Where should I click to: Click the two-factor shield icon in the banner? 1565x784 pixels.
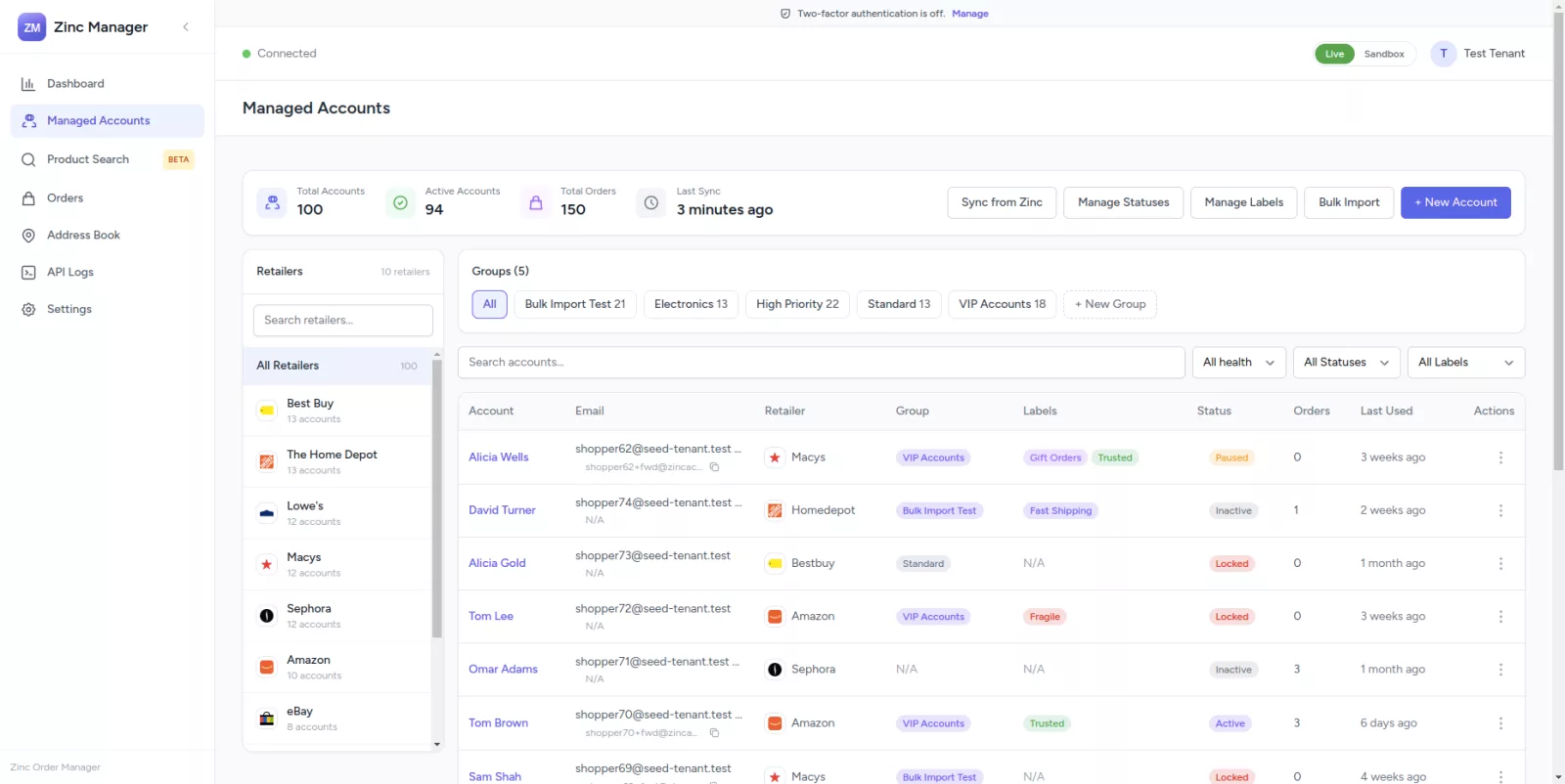tap(785, 14)
